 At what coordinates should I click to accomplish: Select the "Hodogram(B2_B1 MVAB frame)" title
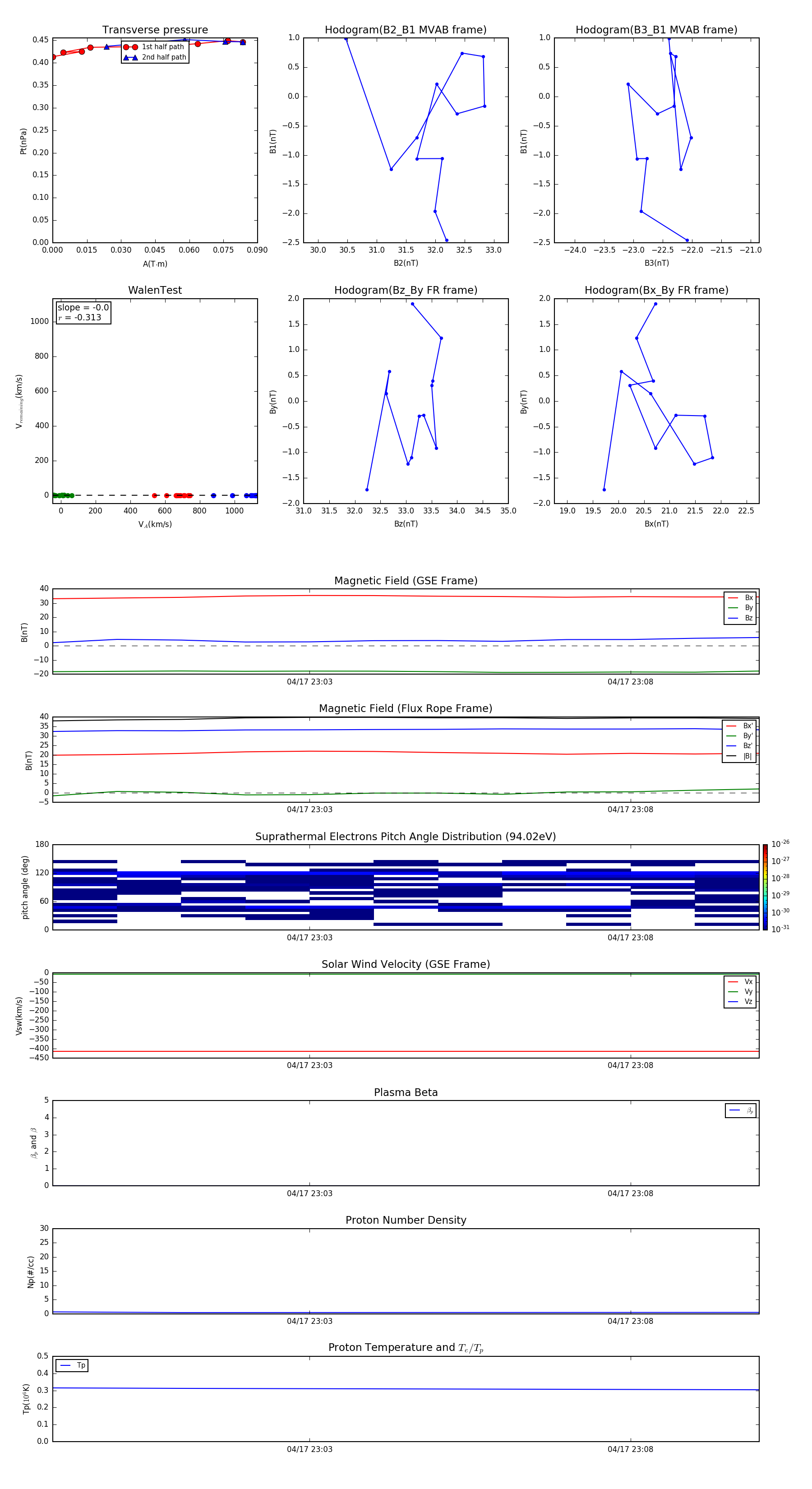(x=406, y=30)
